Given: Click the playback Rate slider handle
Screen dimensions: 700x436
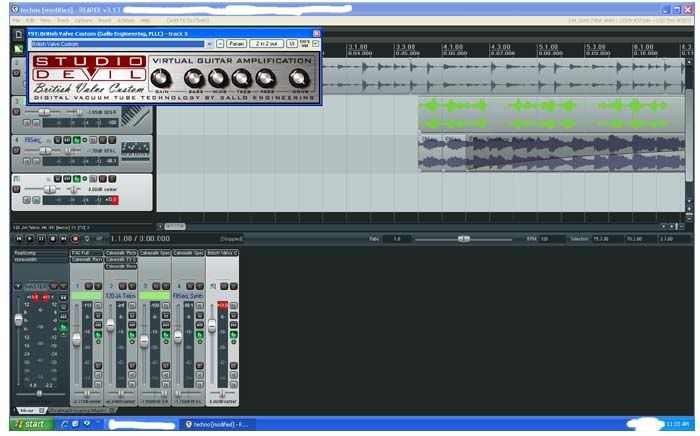Looking at the screenshot, I should [464, 239].
